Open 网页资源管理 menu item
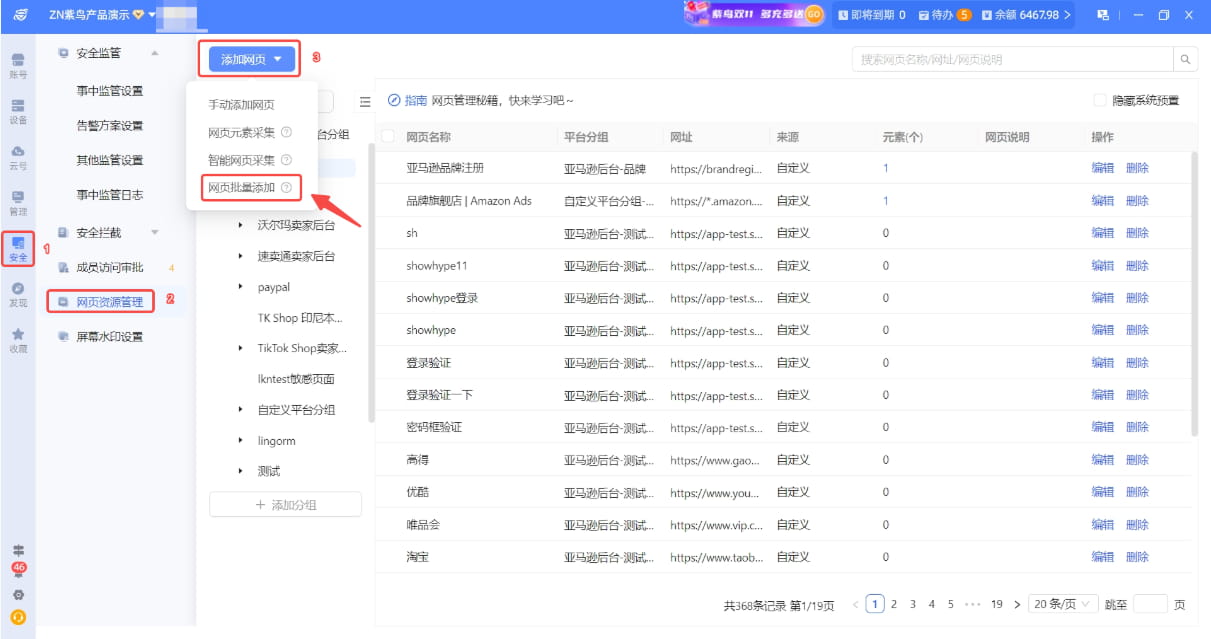Screen dimensions: 1211x639 coord(110,302)
